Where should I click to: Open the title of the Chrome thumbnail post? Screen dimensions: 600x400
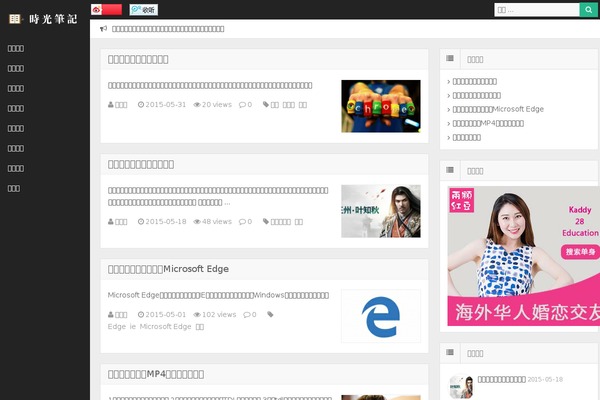click(x=138, y=59)
